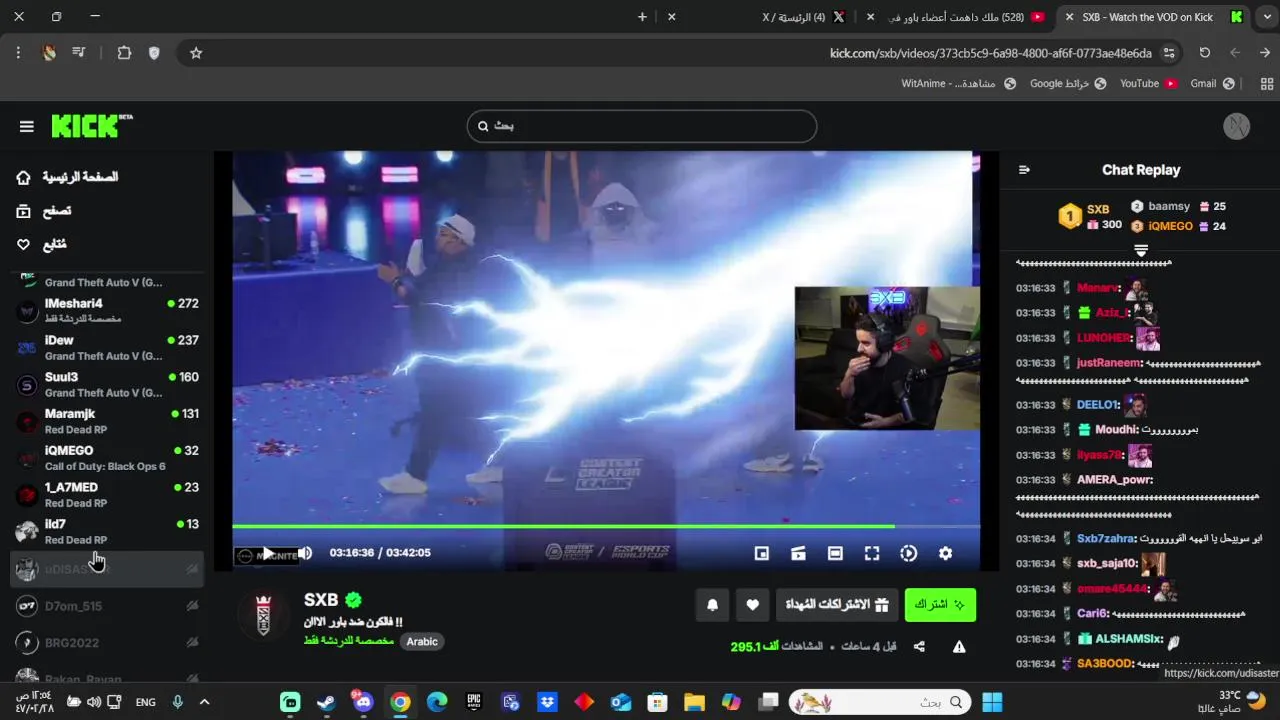Open offline D7om_515 channel
Image resolution: width=1280 pixels, height=720 pixels.
107,606
